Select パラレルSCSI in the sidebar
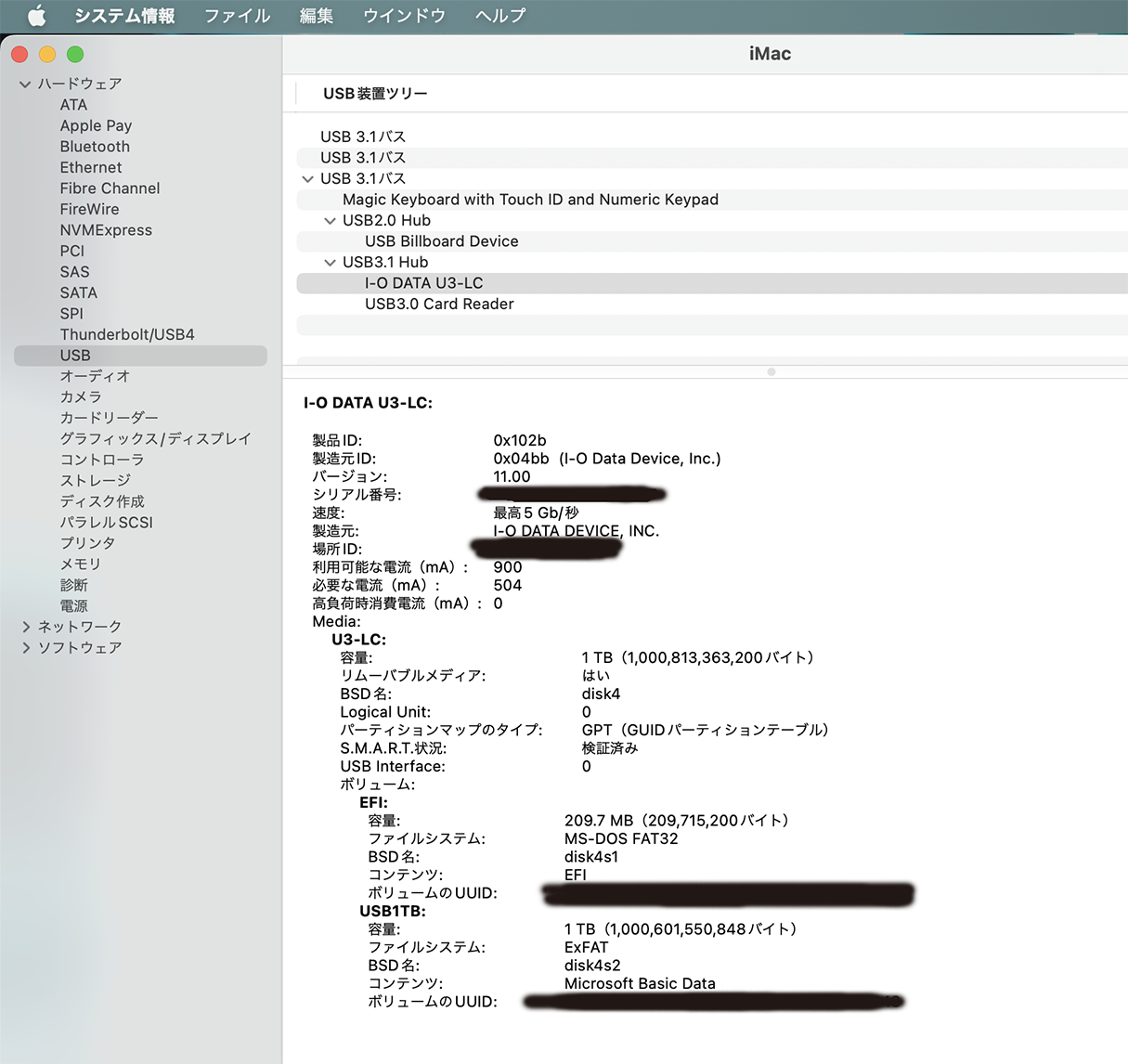The height and width of the screenshot is (1064, 1128). pos(106,523)
